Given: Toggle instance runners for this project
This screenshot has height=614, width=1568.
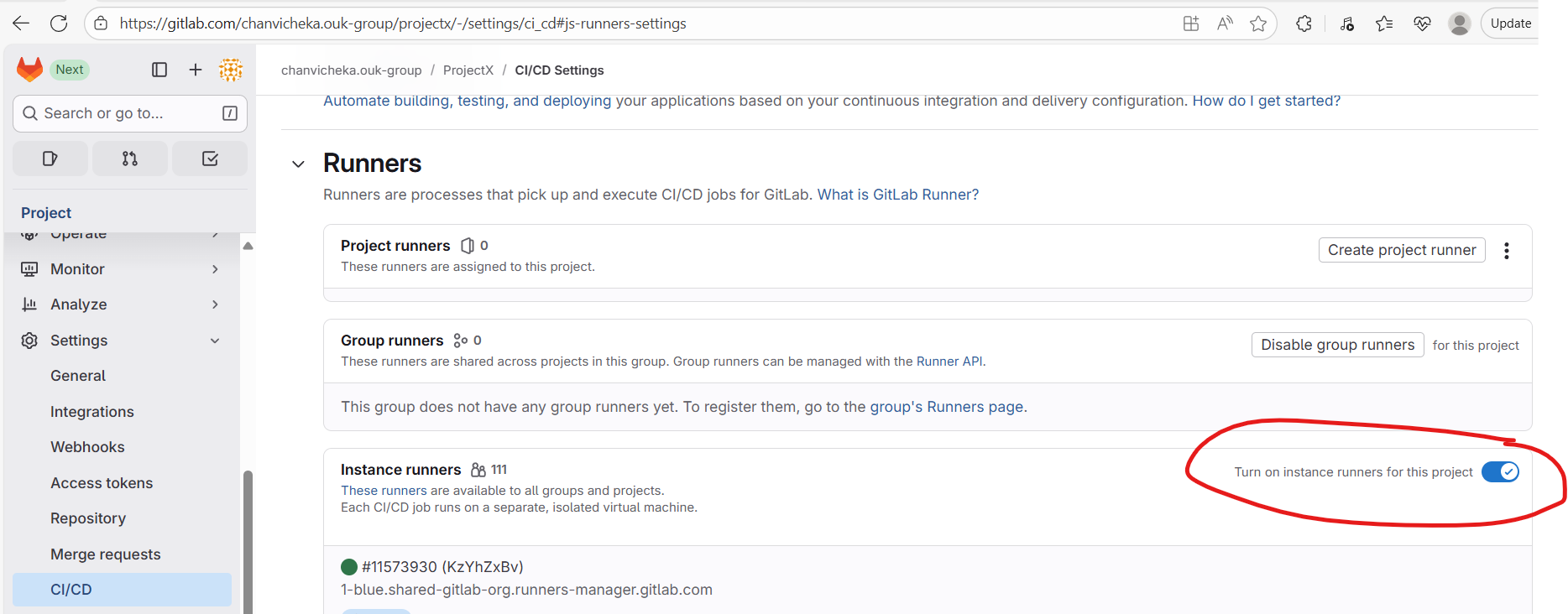Looking at the screenshot, I should pos(1500,472).
